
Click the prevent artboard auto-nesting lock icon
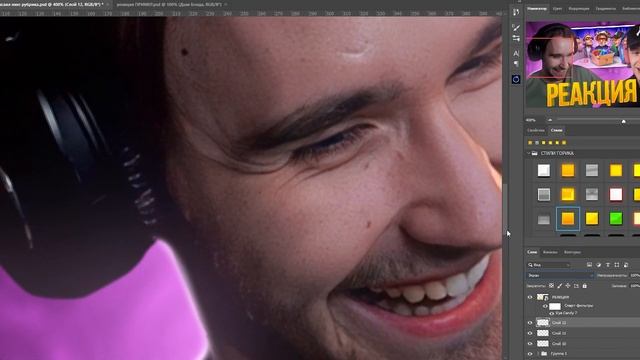(x=576, y=286)
